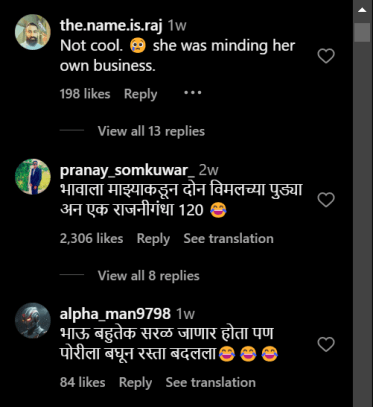Like the.name.is.raj's comment with heart icon
The width and height of the screenshot is (373, 407).
click(326, 56)
